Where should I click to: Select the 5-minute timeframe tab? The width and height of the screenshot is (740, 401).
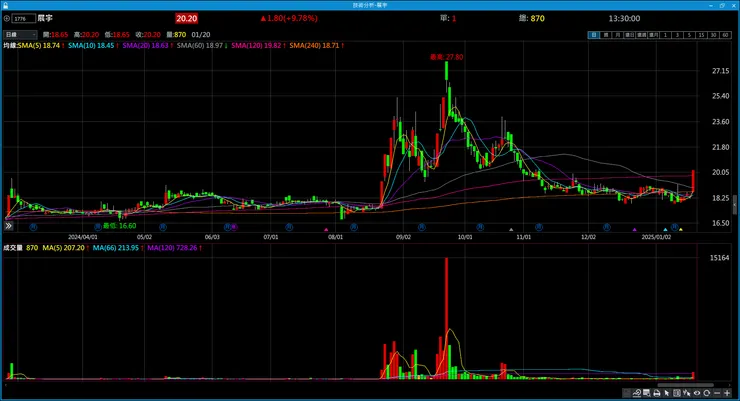tap(690, 35)
